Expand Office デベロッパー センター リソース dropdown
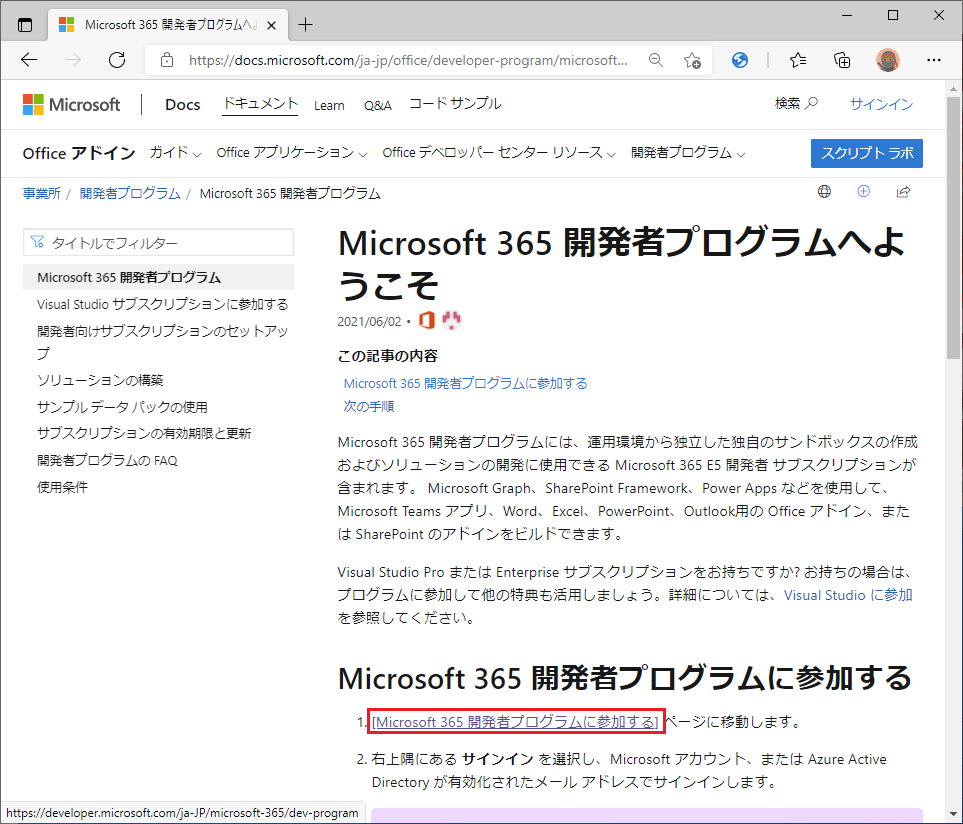The image size is (963, 824). (x=498, y=152)
